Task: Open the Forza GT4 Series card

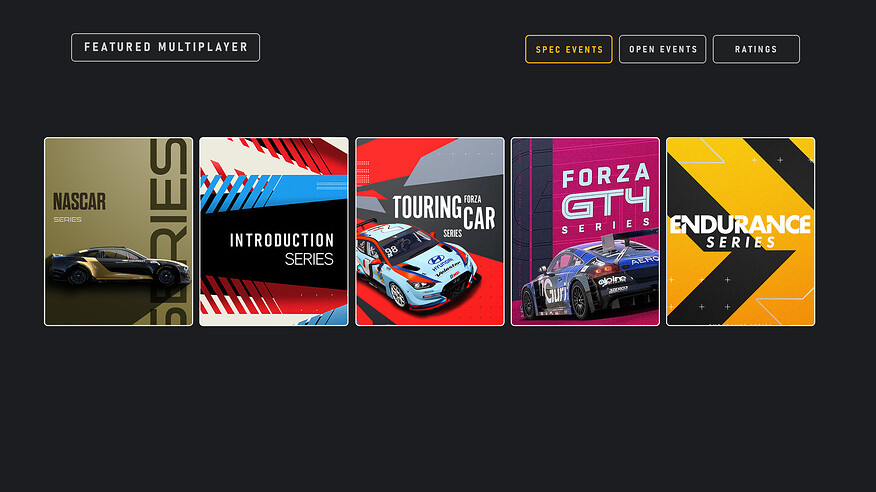Action: (x=585, y=232)
